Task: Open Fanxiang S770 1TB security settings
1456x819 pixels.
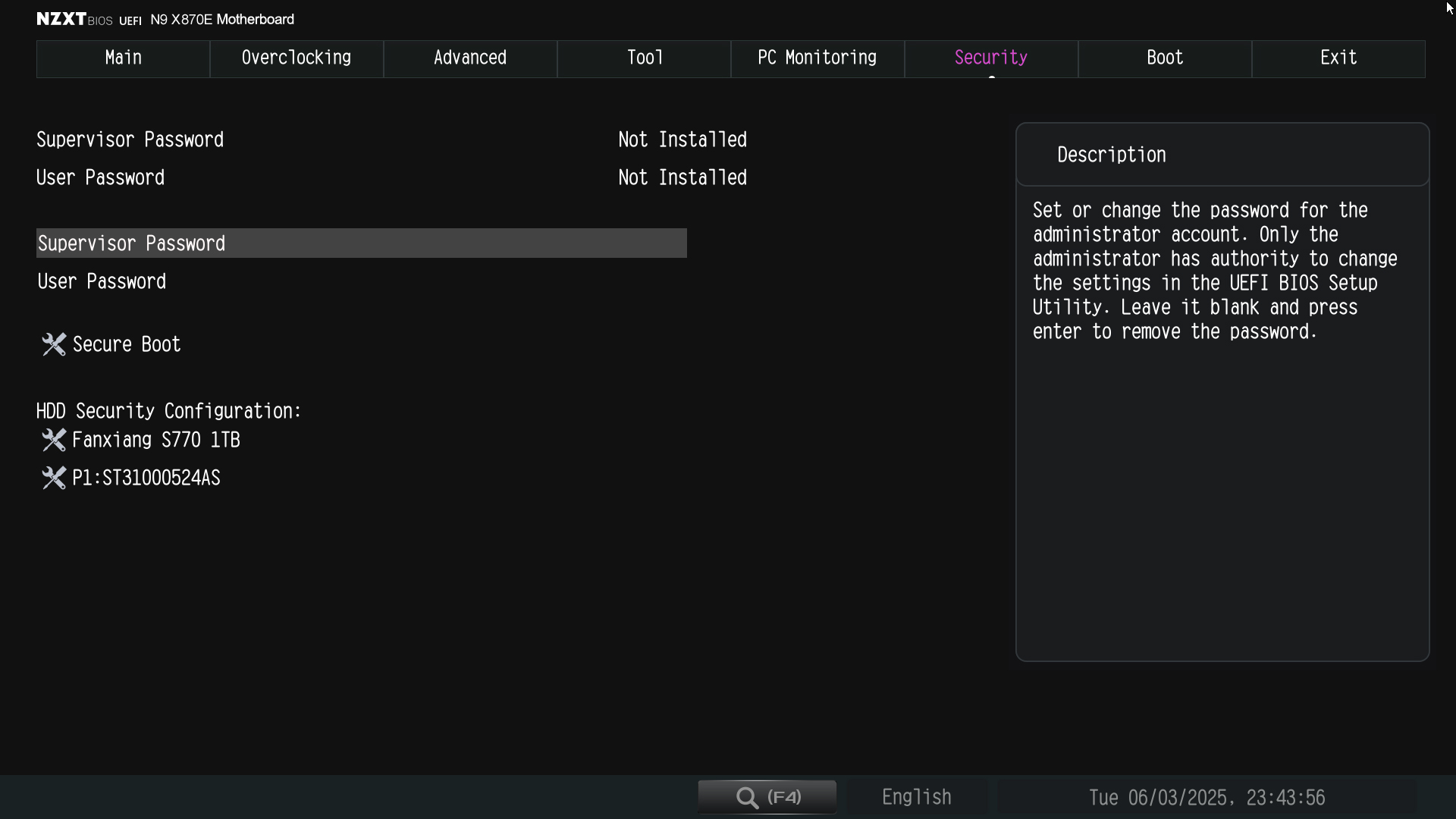Action: click(x=155, y=440)
